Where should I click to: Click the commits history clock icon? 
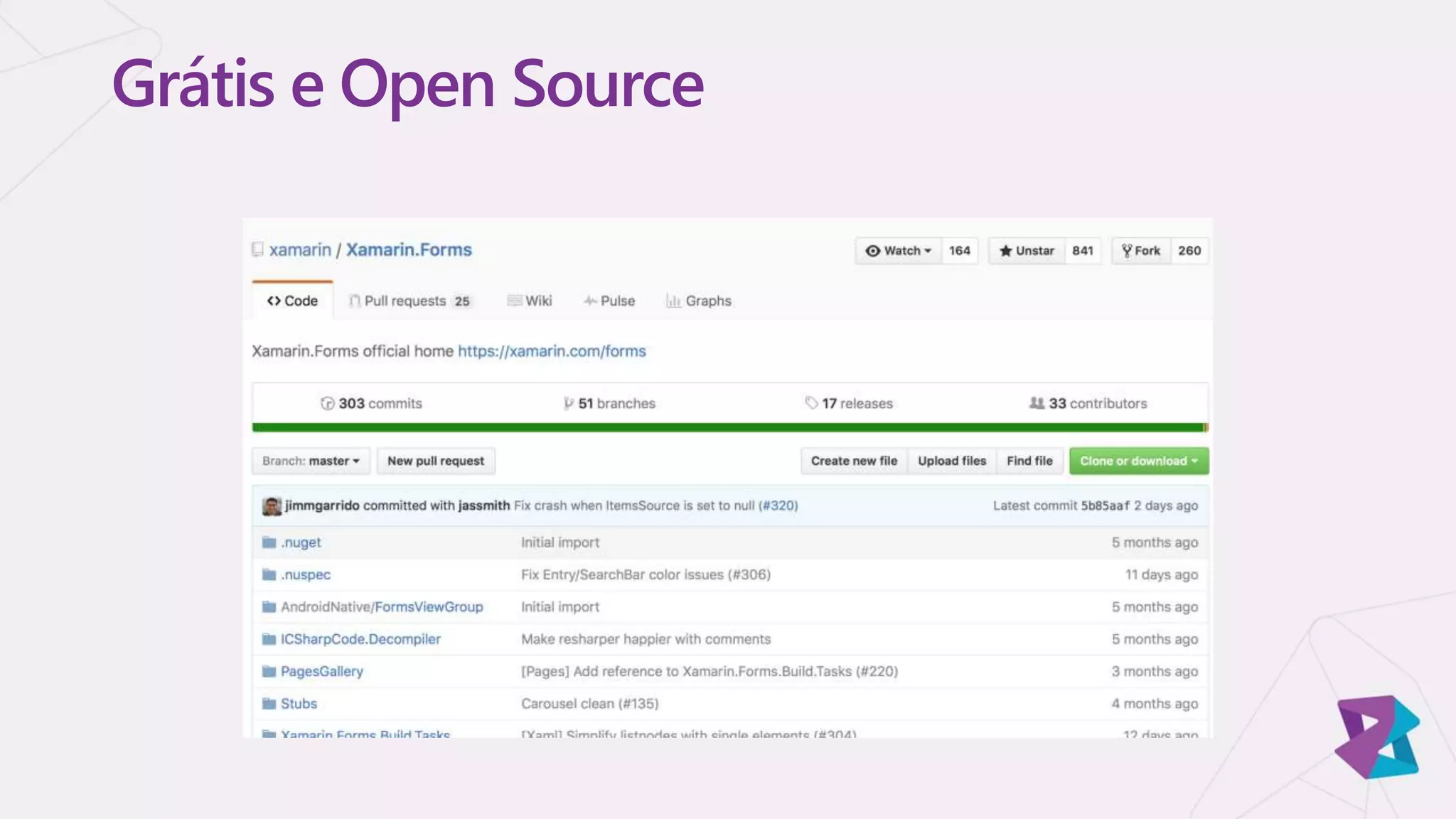[x=327, y=403]
